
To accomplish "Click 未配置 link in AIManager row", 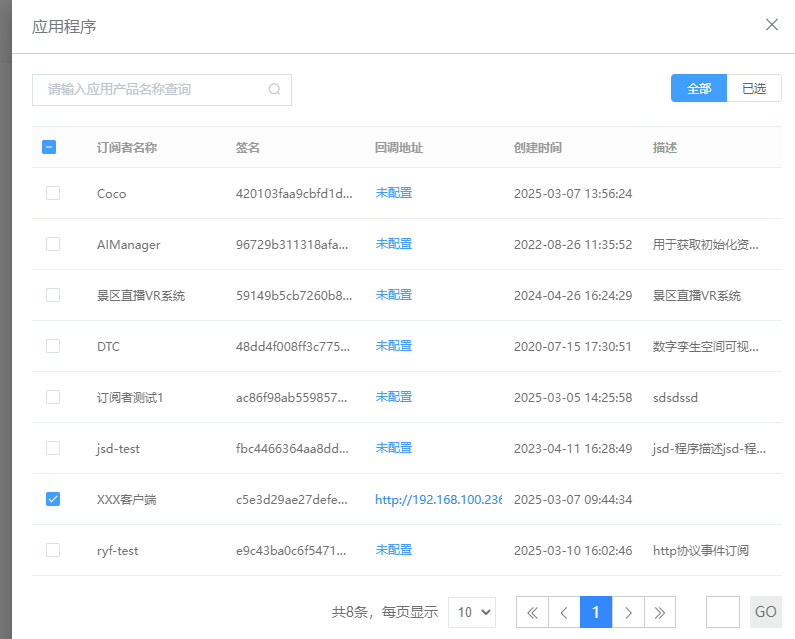I will tap(393, 244).
